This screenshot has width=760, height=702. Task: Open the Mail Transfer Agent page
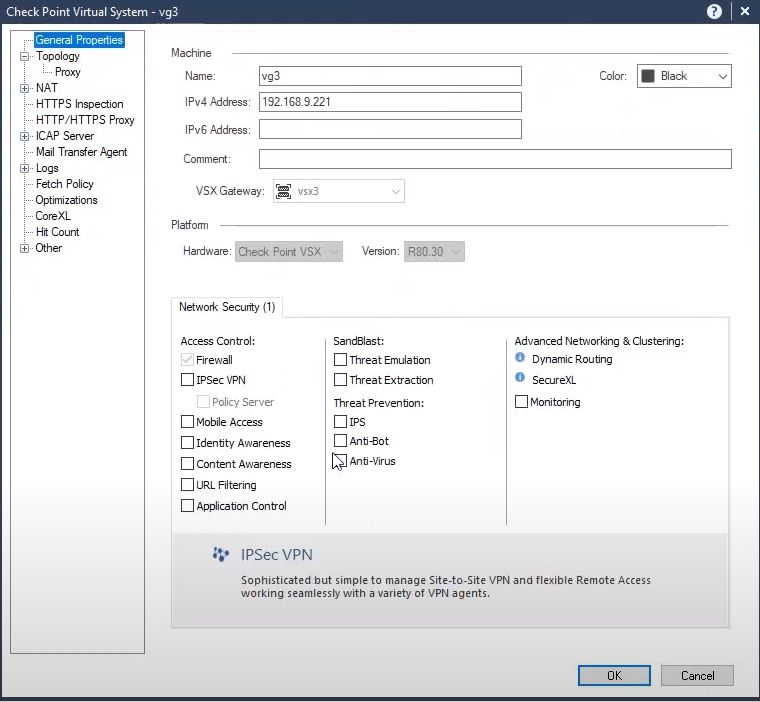tap(81, 152)
